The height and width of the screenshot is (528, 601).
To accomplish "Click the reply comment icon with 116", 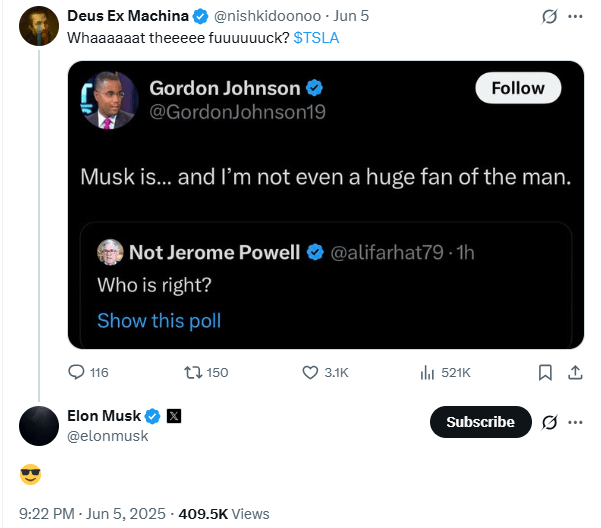I will pyautogui.click(x=77, y=373).
